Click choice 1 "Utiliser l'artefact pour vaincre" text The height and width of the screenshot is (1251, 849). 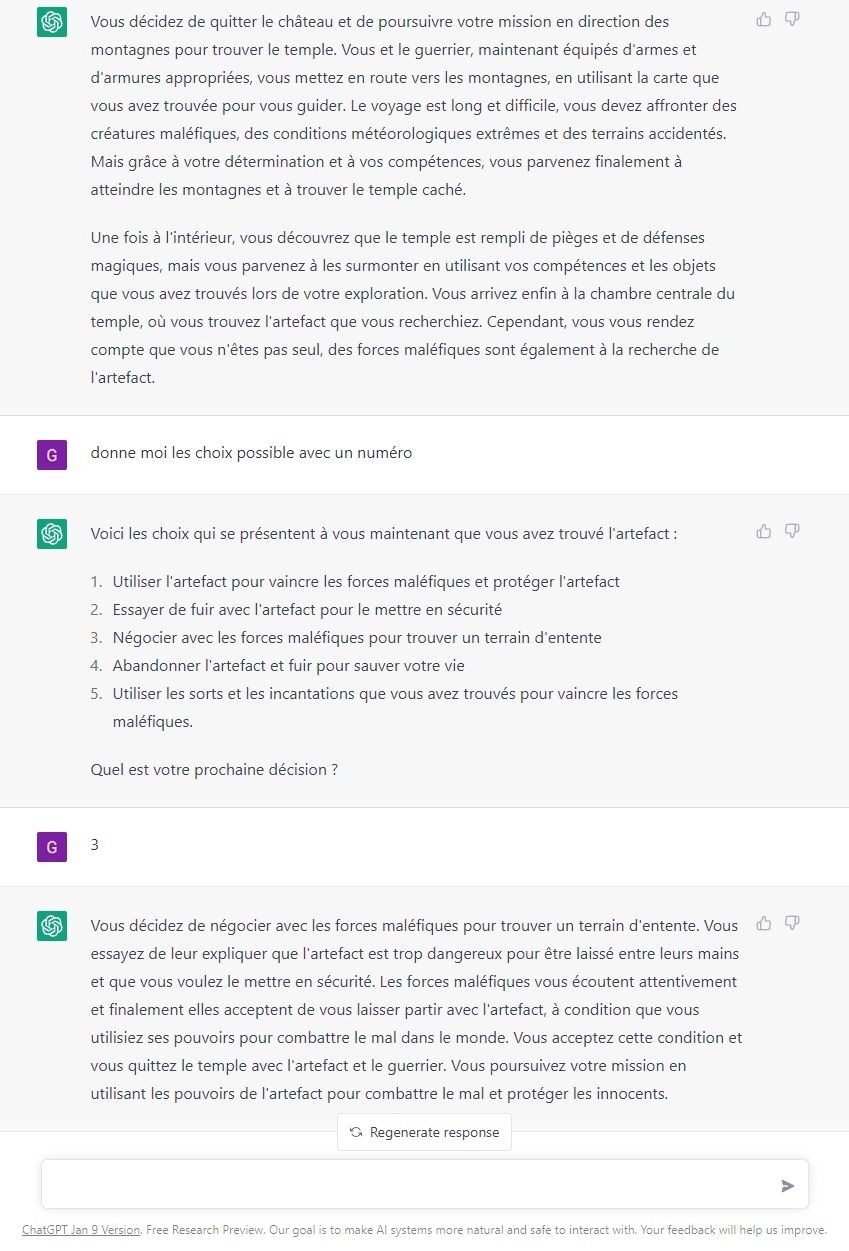tap(366, 582)
